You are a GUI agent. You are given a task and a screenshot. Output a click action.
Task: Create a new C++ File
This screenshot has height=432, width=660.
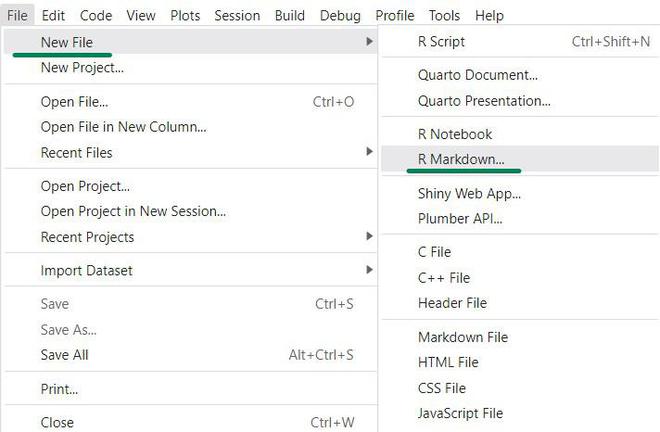[444, 278]
